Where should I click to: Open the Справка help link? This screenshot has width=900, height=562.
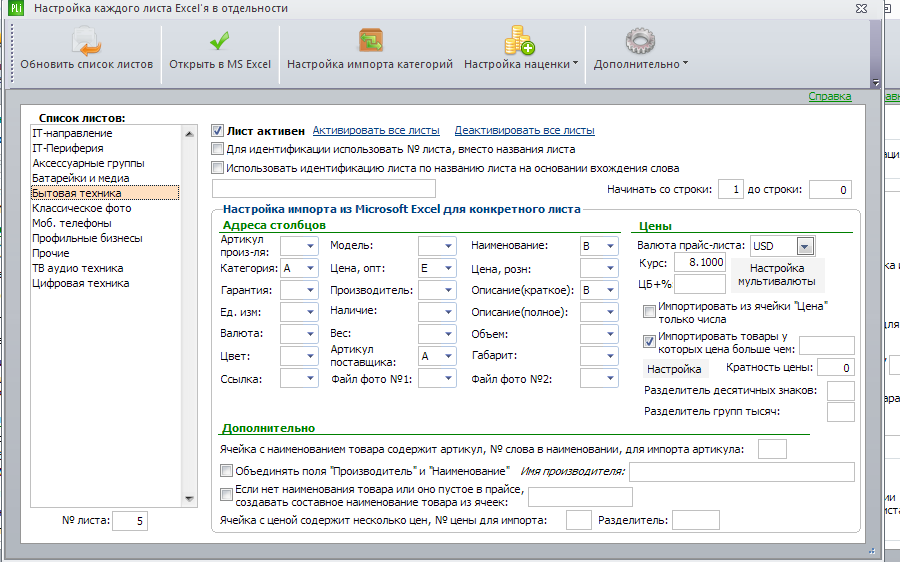(x=829, y=96)
